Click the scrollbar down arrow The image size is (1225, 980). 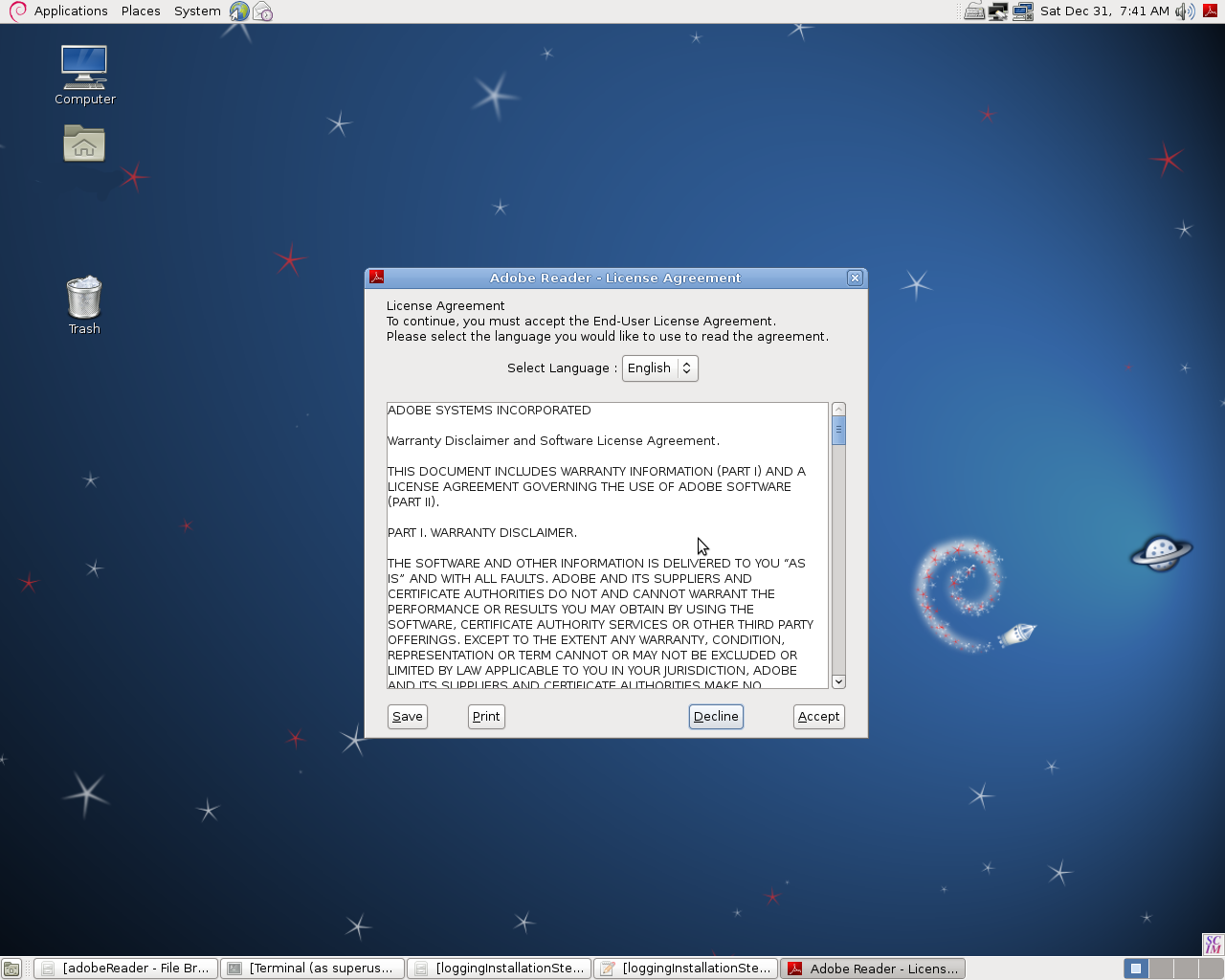[839, 681]
